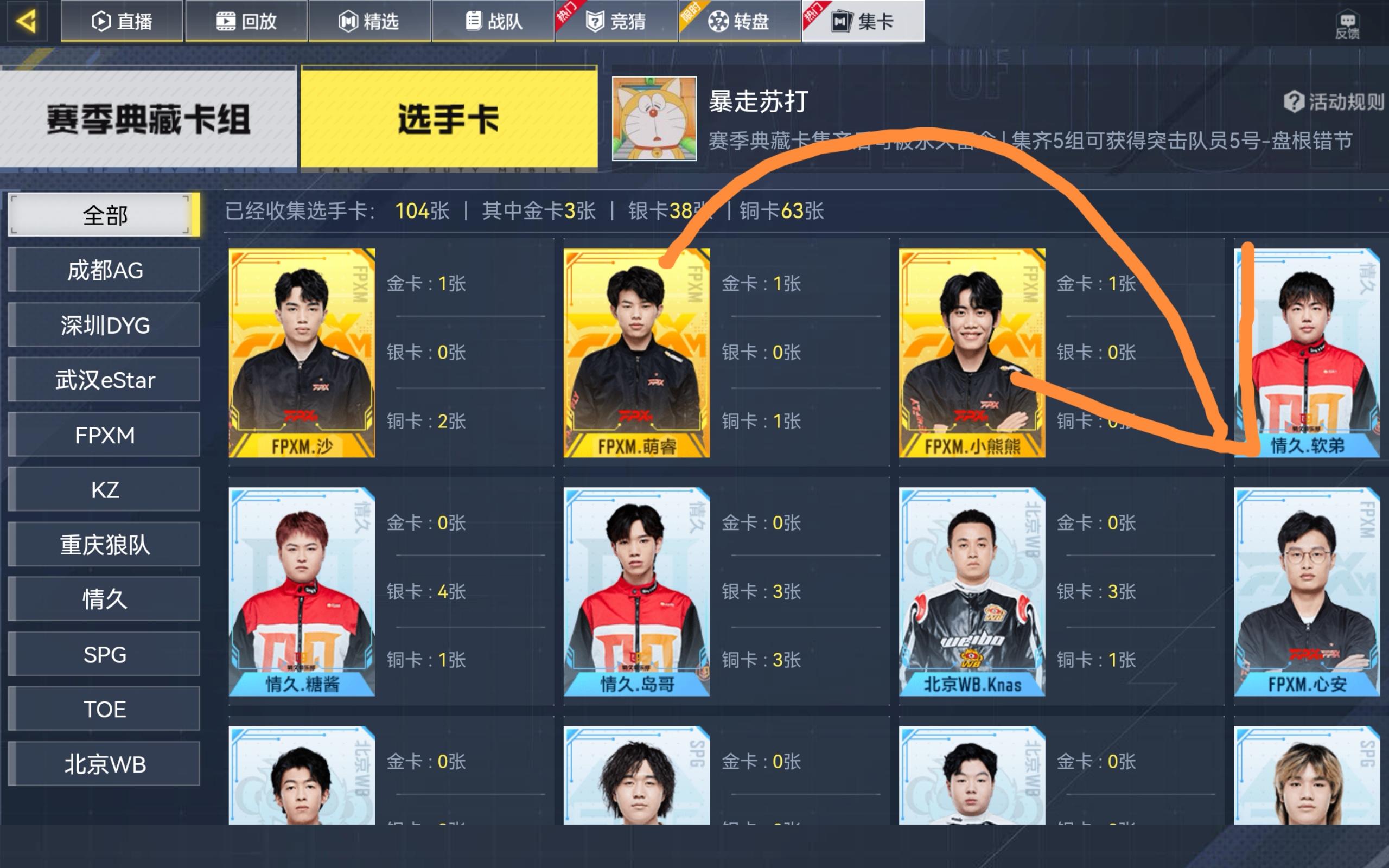Click the 回放 replay film icon
This screenshot has height=868, width=1389.
pos(226,22)
